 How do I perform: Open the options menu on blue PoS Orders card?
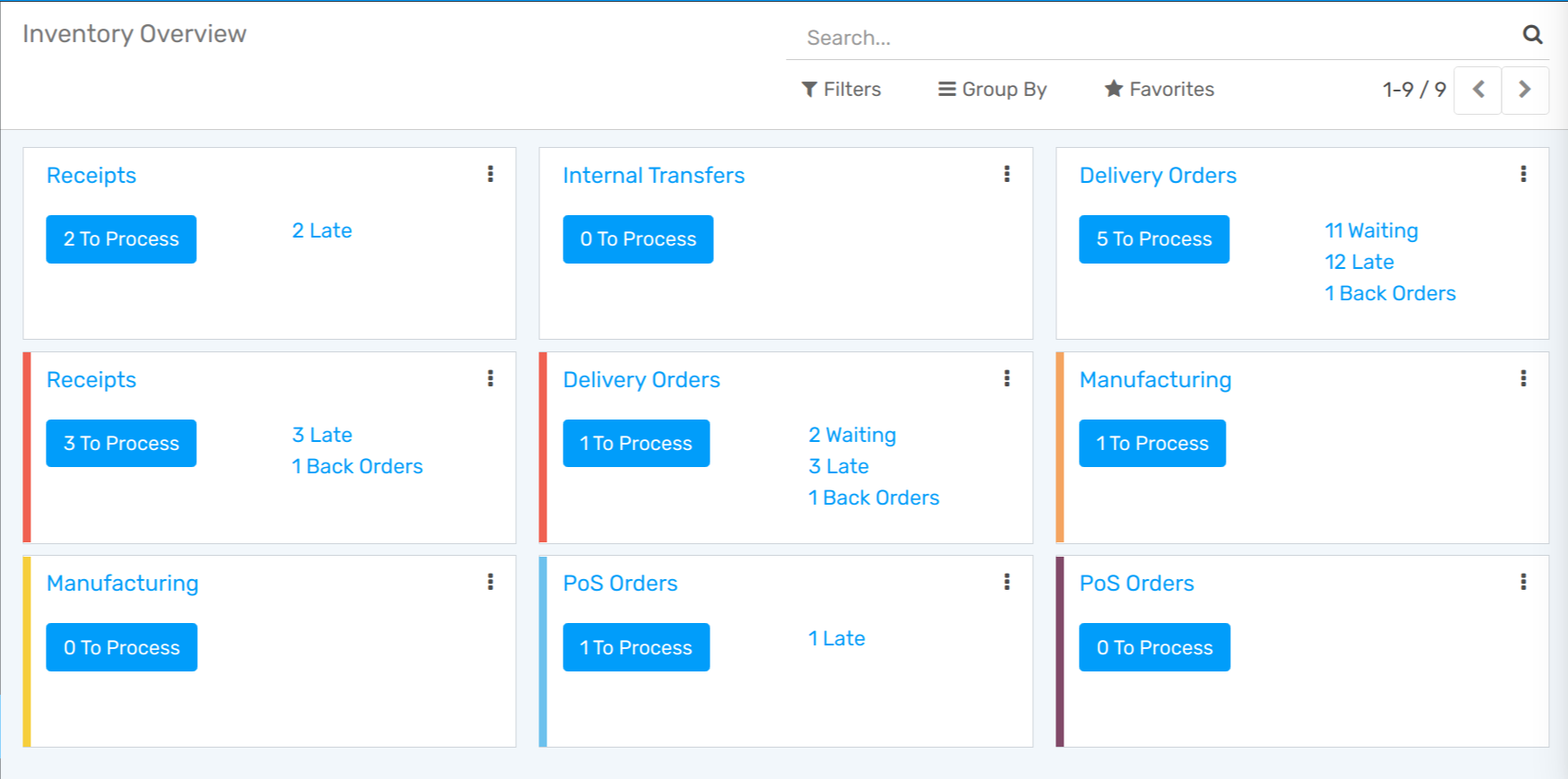(x=1007, y=582)
